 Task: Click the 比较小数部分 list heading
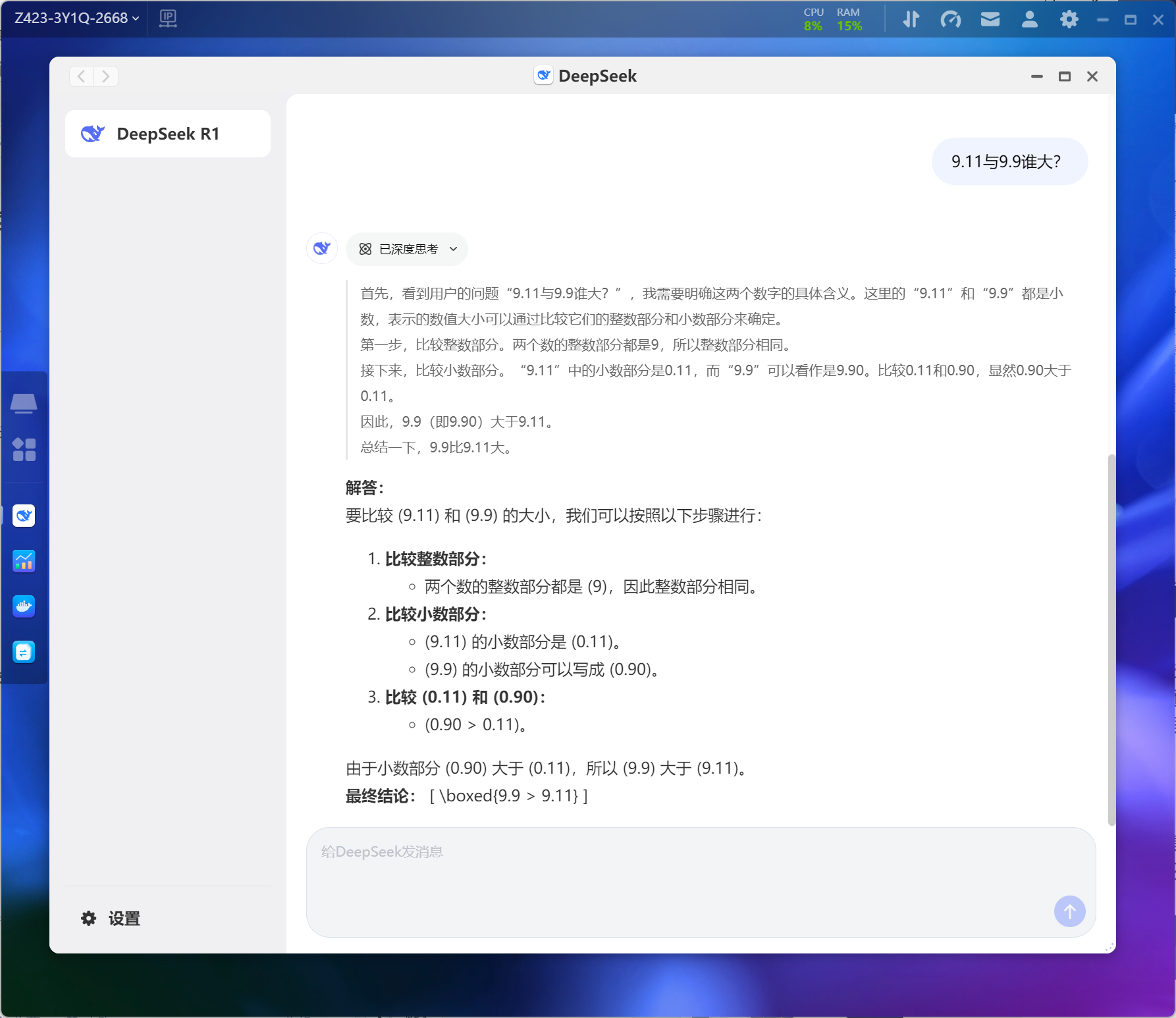(436, 614)
